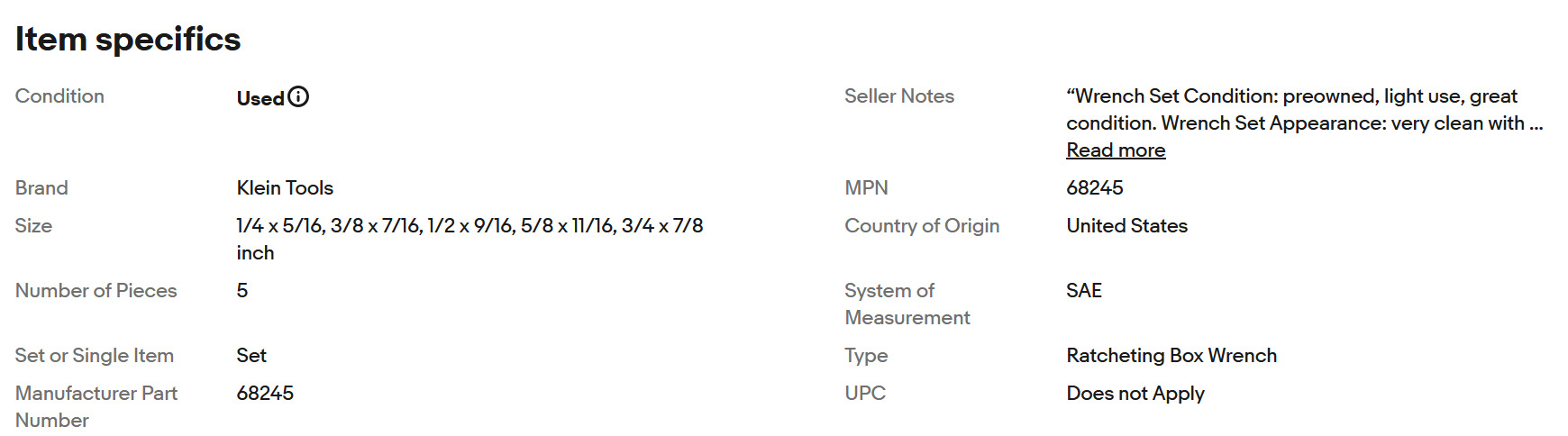Click the Condition label
Viewport: 1568px width, 436px height.
tap(59, 96)
